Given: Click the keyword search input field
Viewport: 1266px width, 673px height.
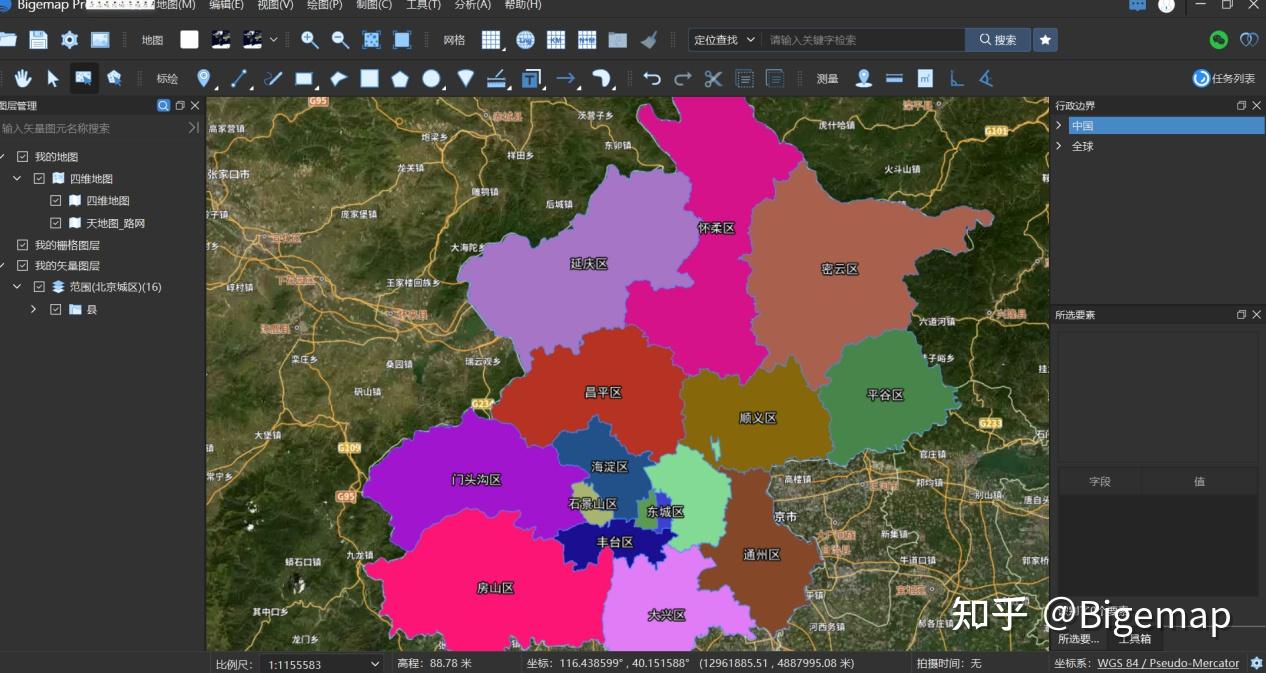Looking at the screenshot, I should (863, 40).
